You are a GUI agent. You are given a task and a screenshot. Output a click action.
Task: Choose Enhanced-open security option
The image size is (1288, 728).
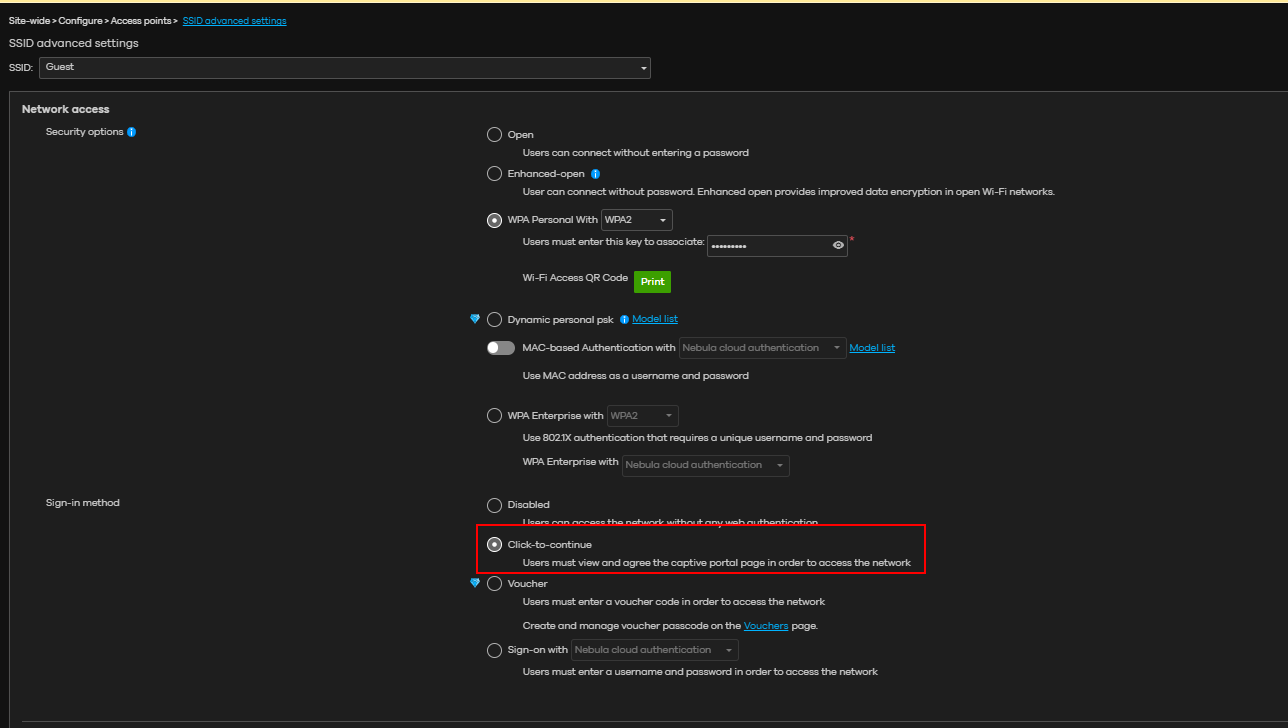pos(494,174)
